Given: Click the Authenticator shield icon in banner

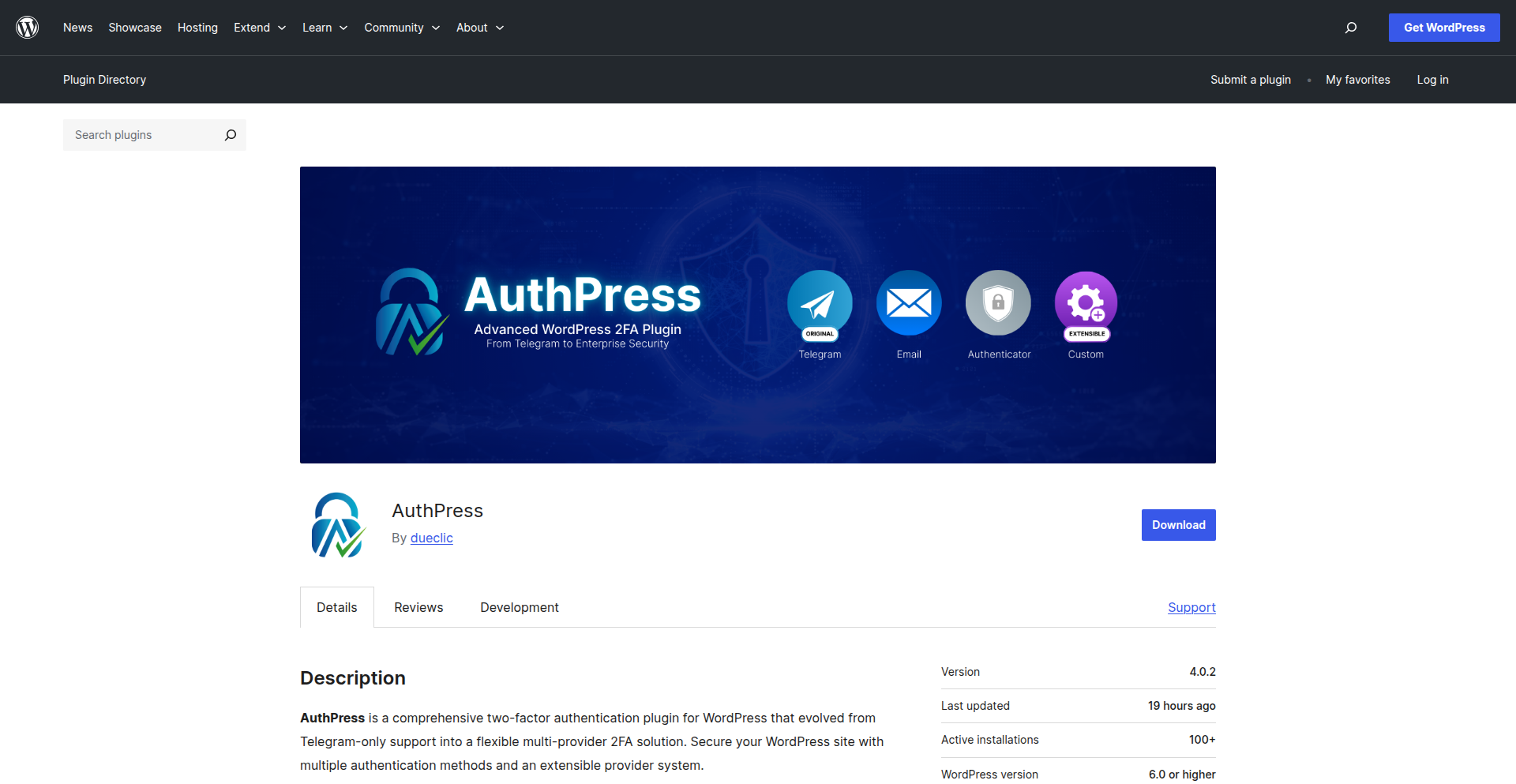Looking at the screenshot, I should pos(998,303).
